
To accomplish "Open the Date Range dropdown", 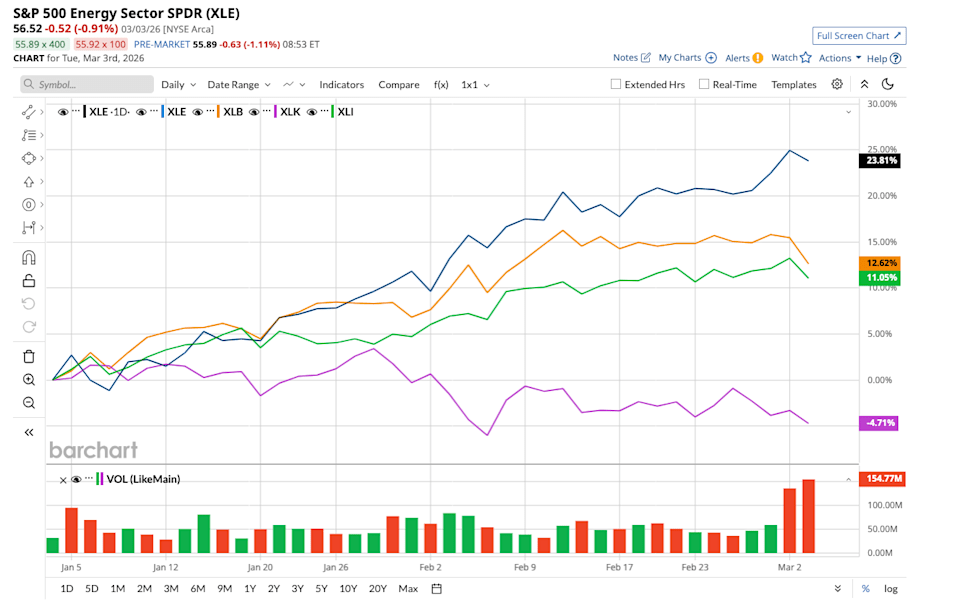I will (x=236, y=85).
